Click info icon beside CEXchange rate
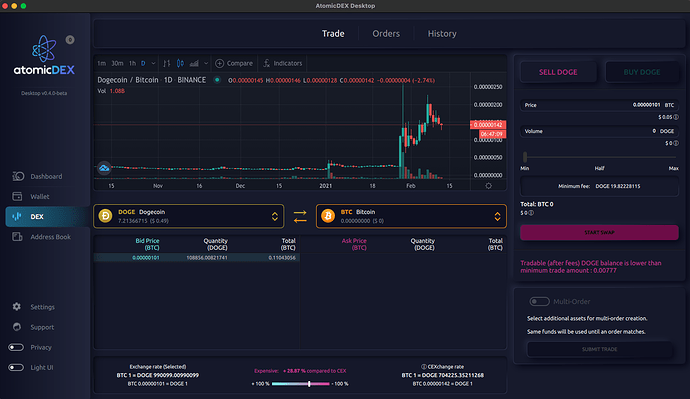The image size is (690, 399). (x=424, y=366)
